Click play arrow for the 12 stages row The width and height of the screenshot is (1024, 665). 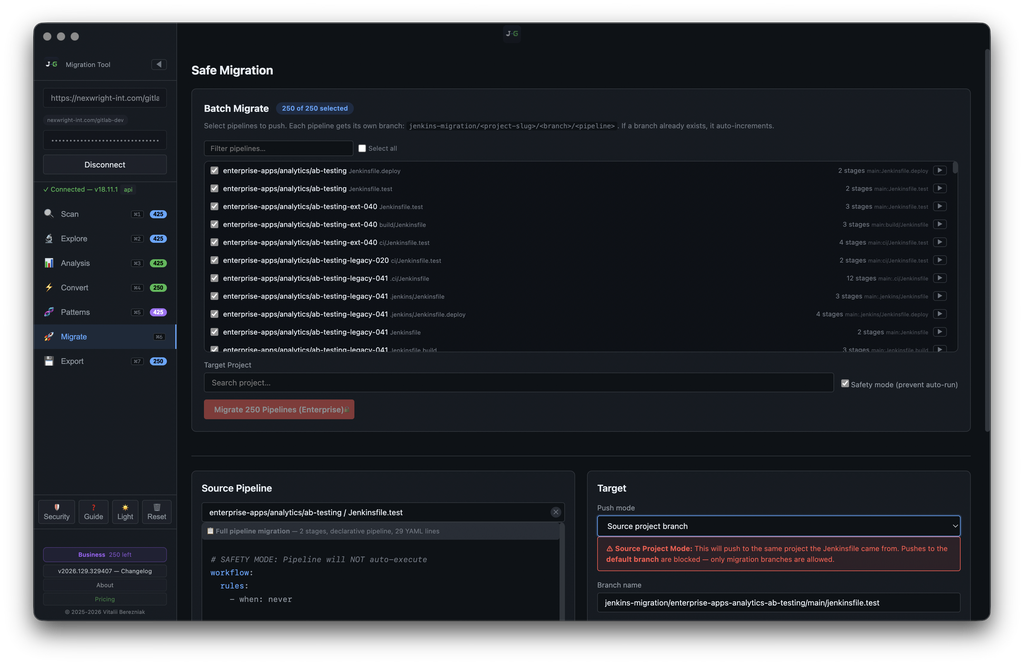[x=940, y=278]
